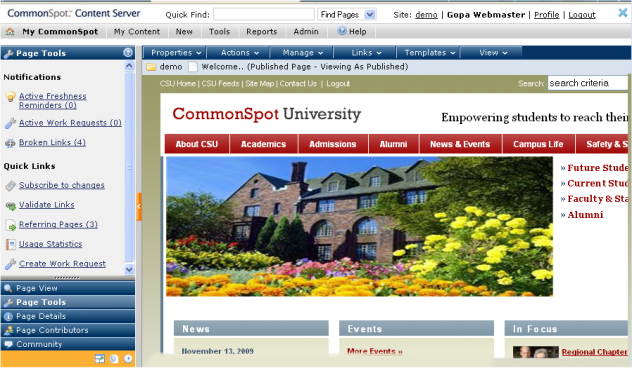Click the close X icon at top right
The height and width of the screenshot is (368, 632).
[x=623, y=13]
